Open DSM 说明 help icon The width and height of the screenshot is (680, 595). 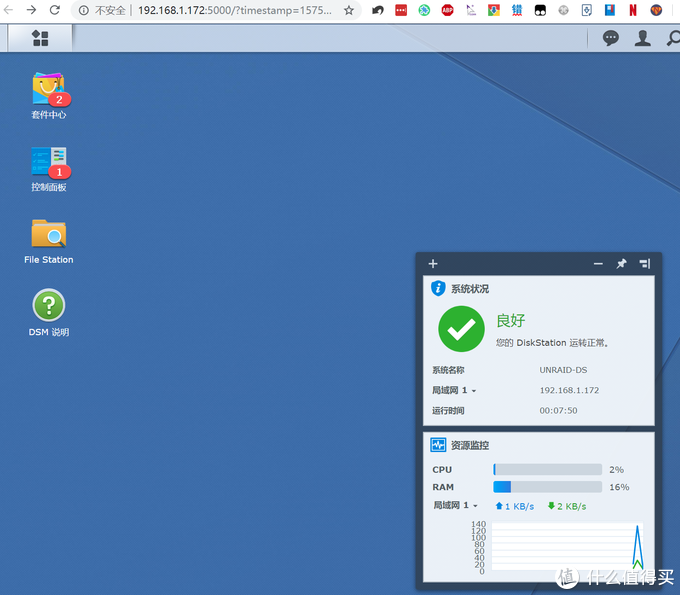pos(49,305)
